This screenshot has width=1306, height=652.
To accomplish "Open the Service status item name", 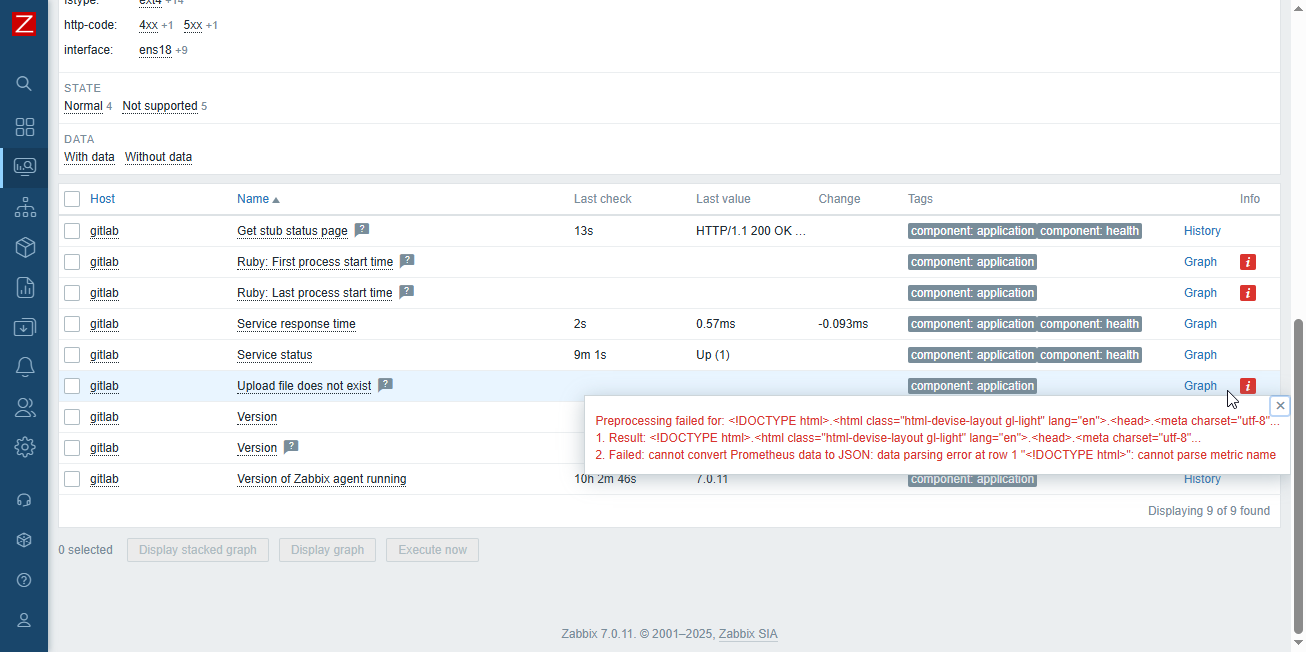I will (x=274, y=355).
